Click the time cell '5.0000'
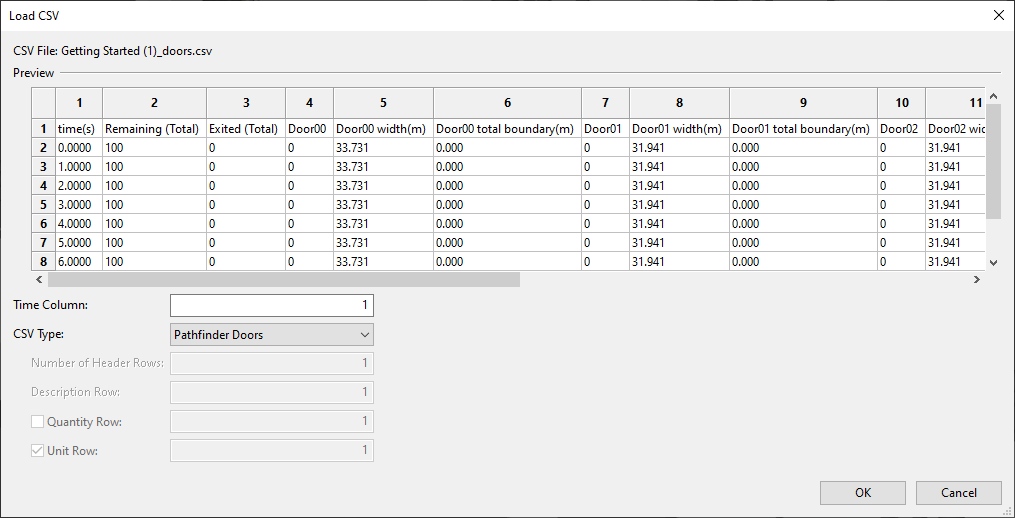 tap(79, 243)
